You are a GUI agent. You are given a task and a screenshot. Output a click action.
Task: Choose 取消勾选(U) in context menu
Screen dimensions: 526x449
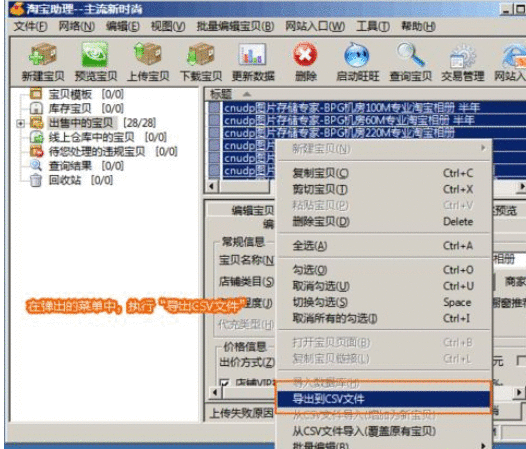[x=383, y=286]
